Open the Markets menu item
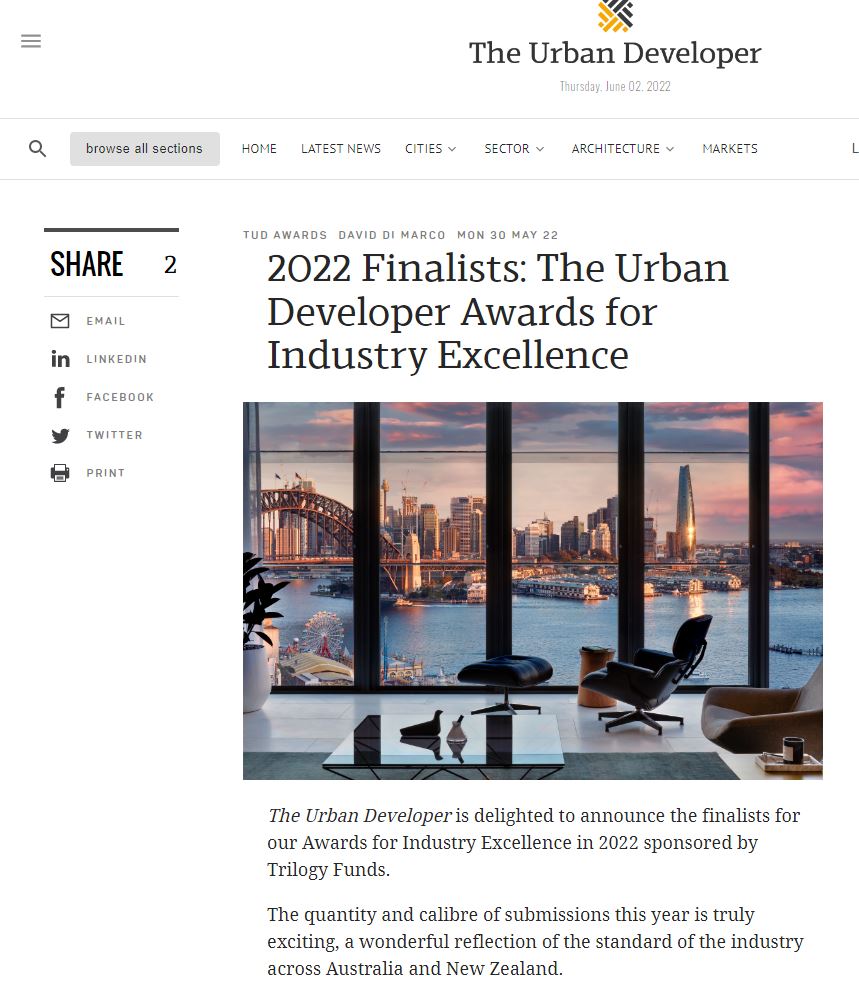This screenshot has width=859, height=987. (x=730, y=149)
